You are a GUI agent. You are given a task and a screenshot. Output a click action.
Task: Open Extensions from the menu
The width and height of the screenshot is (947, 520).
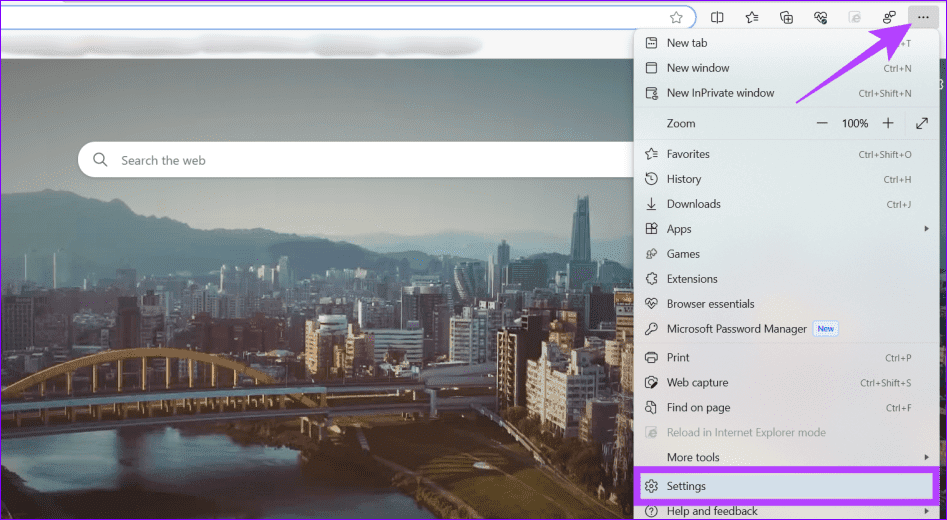(x=786, y=279)
